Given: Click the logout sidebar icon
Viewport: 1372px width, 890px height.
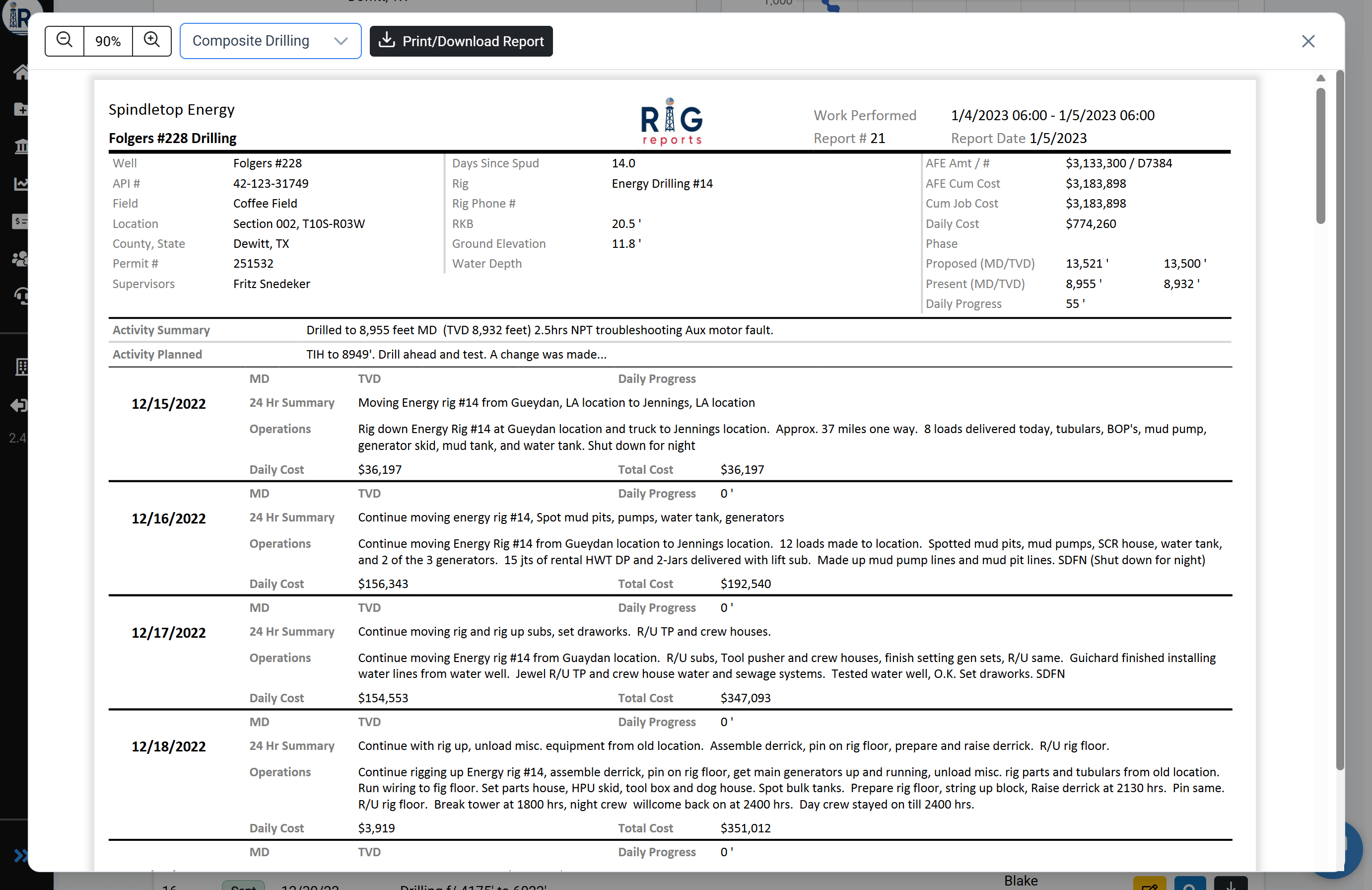Looking at the screenshot, I should 19,405.
